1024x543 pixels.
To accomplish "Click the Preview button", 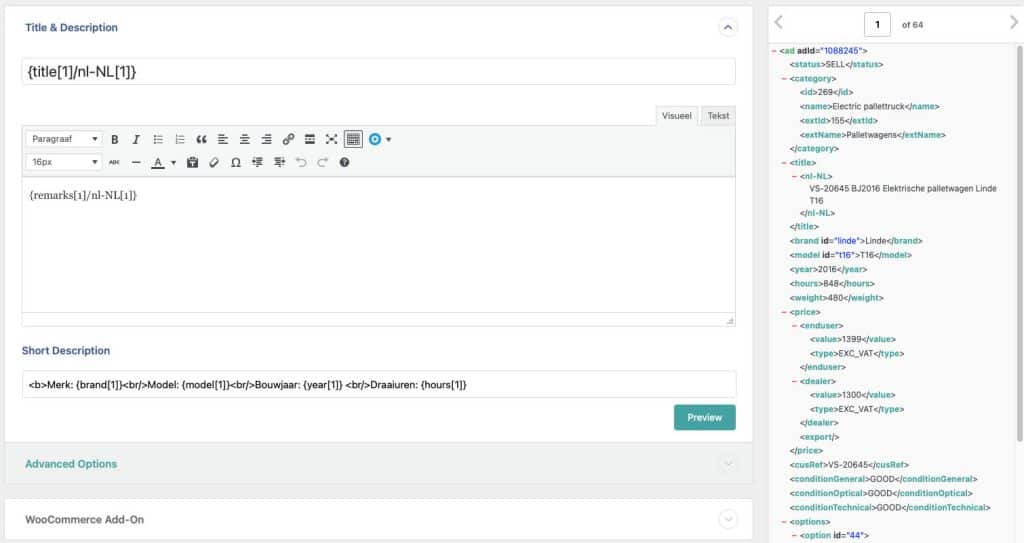I will [705, 418].
